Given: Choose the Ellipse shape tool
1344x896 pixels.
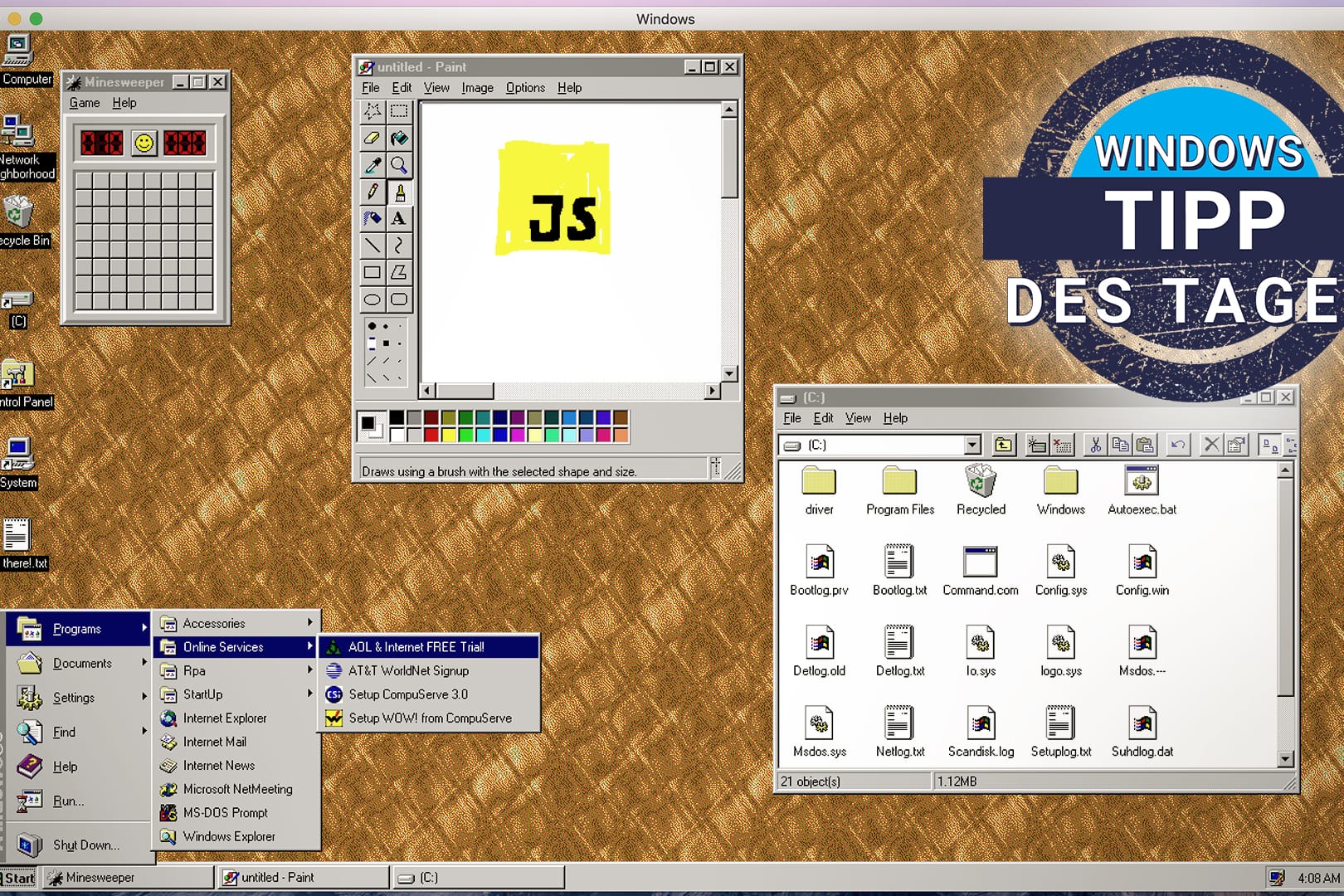Looking at the screenshot, I should pyautogui.click(x=373, y=299).
